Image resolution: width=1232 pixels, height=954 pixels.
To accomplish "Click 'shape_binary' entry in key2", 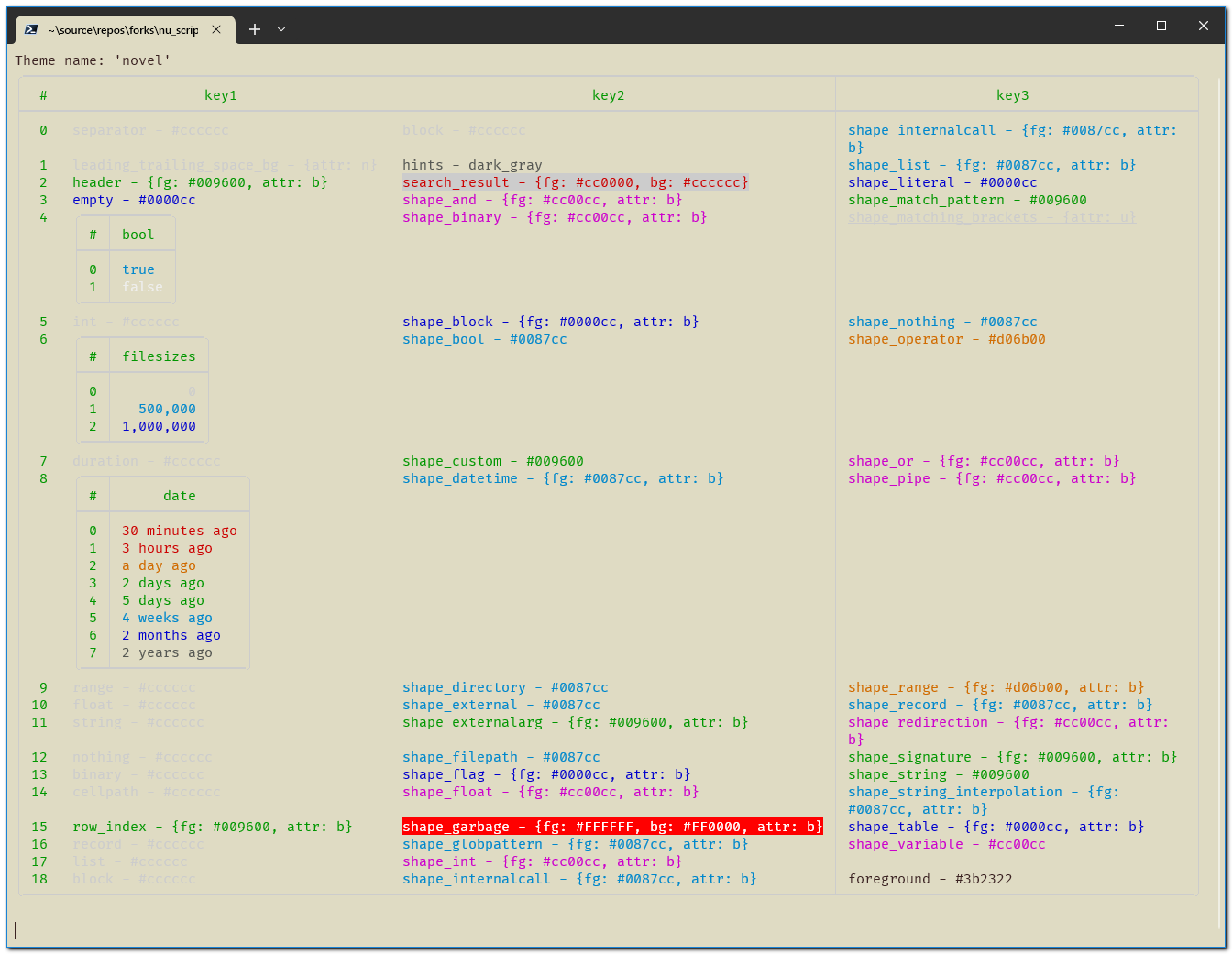I will click(x=555, y=217).
